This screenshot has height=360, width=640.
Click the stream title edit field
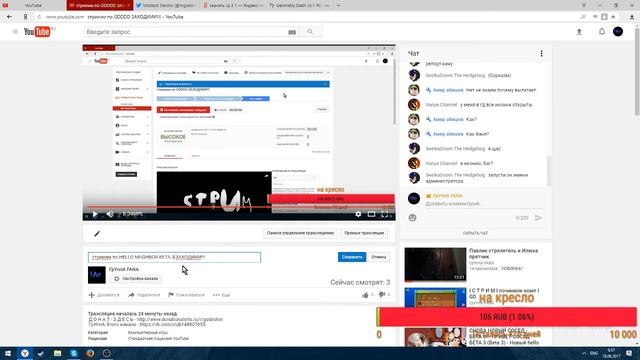point(174,257)
